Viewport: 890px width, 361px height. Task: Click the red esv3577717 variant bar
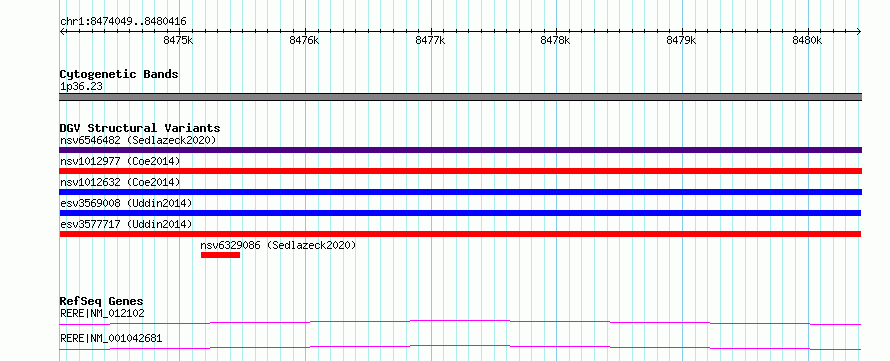pos(460,234)
